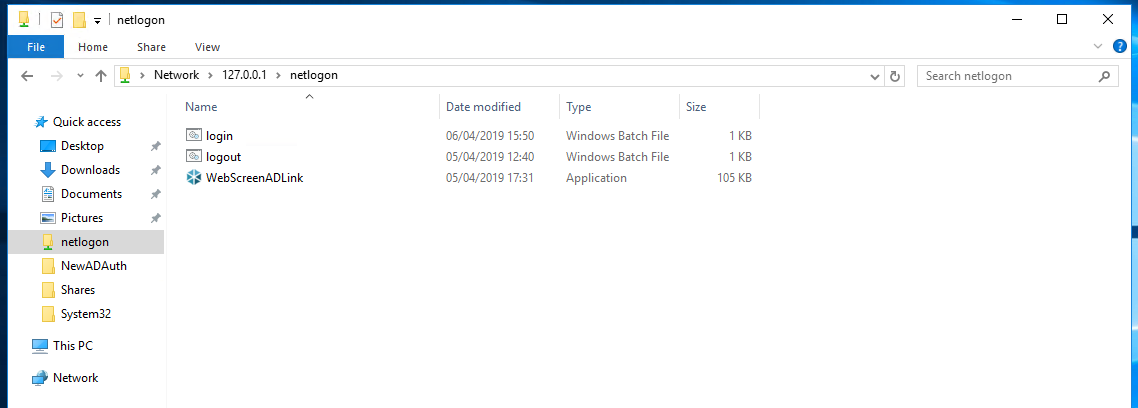Open the File menu tab
Image resolution: width=1138 pixels, height=408 pixels.
pyautogui.click(x=36, y=47)
